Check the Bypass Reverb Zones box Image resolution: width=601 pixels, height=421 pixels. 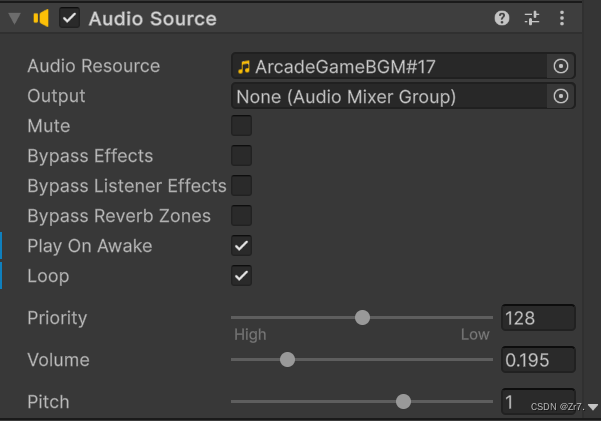tap(241, 216)
